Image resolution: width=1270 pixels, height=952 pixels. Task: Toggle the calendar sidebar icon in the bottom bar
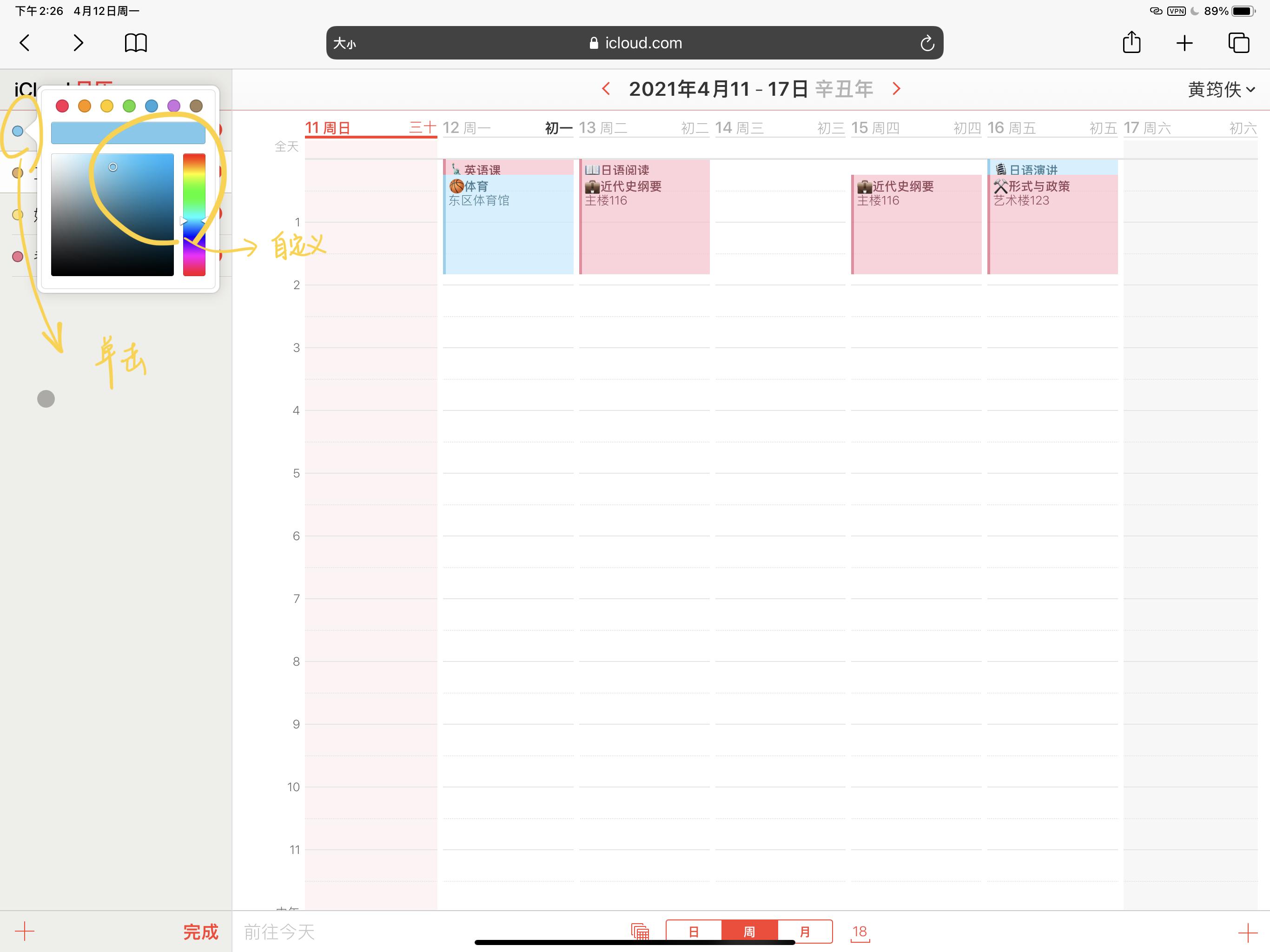(640, 932)
